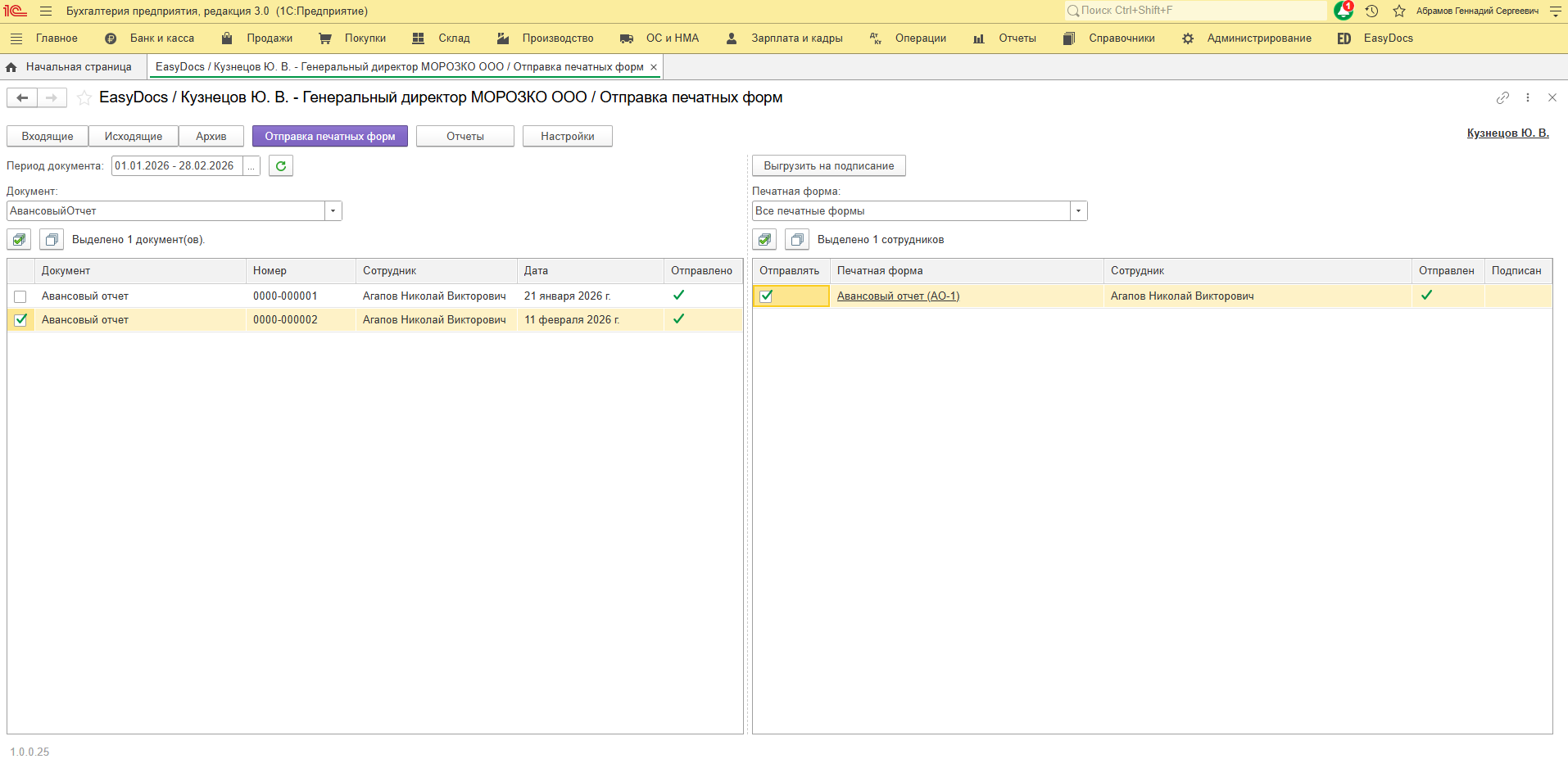Uncheck the box for document 0000-000002
The image size is (1568, 768).
(20, 320)
